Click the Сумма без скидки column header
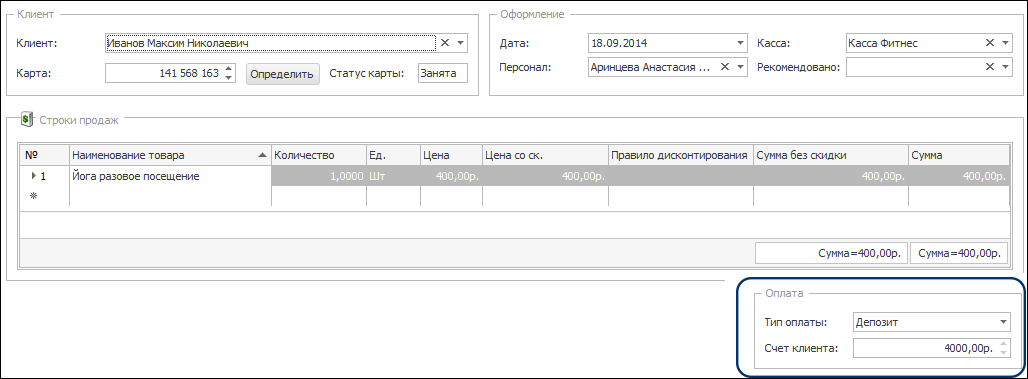Viewport: 1028px width, 379px height. click(x=830, y=155)
